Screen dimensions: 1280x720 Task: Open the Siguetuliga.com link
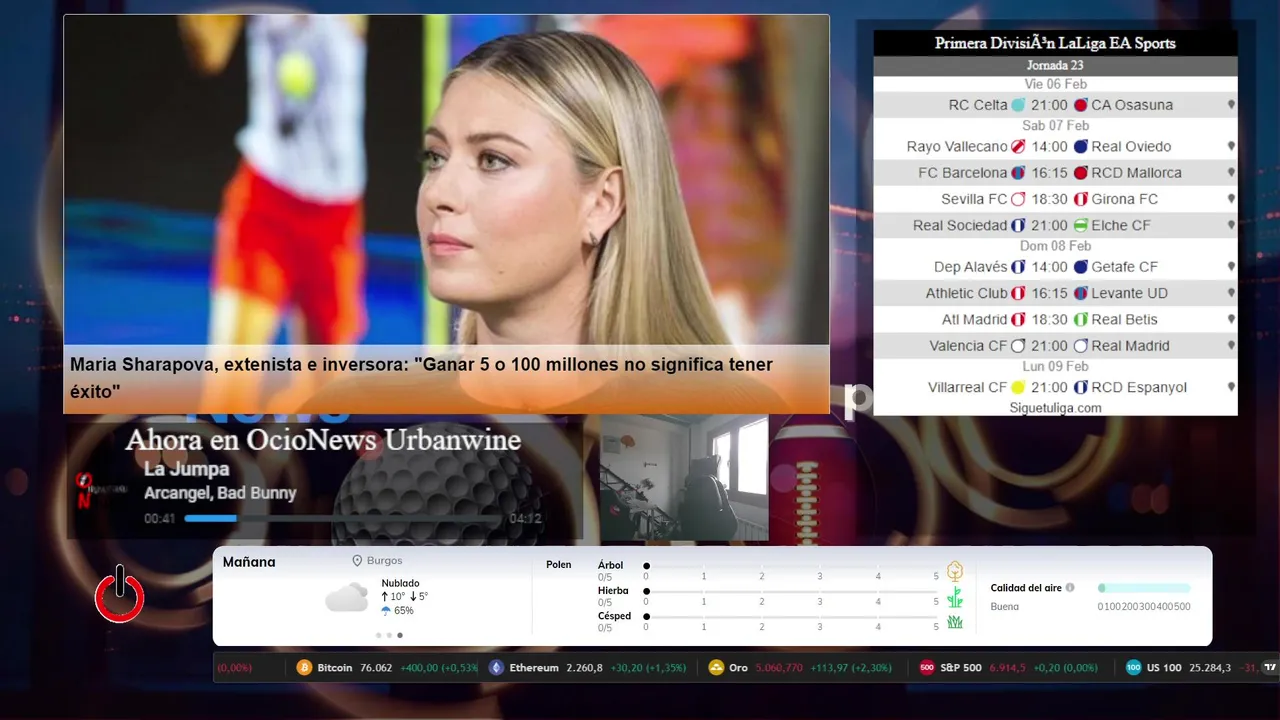pos(1055,408)
